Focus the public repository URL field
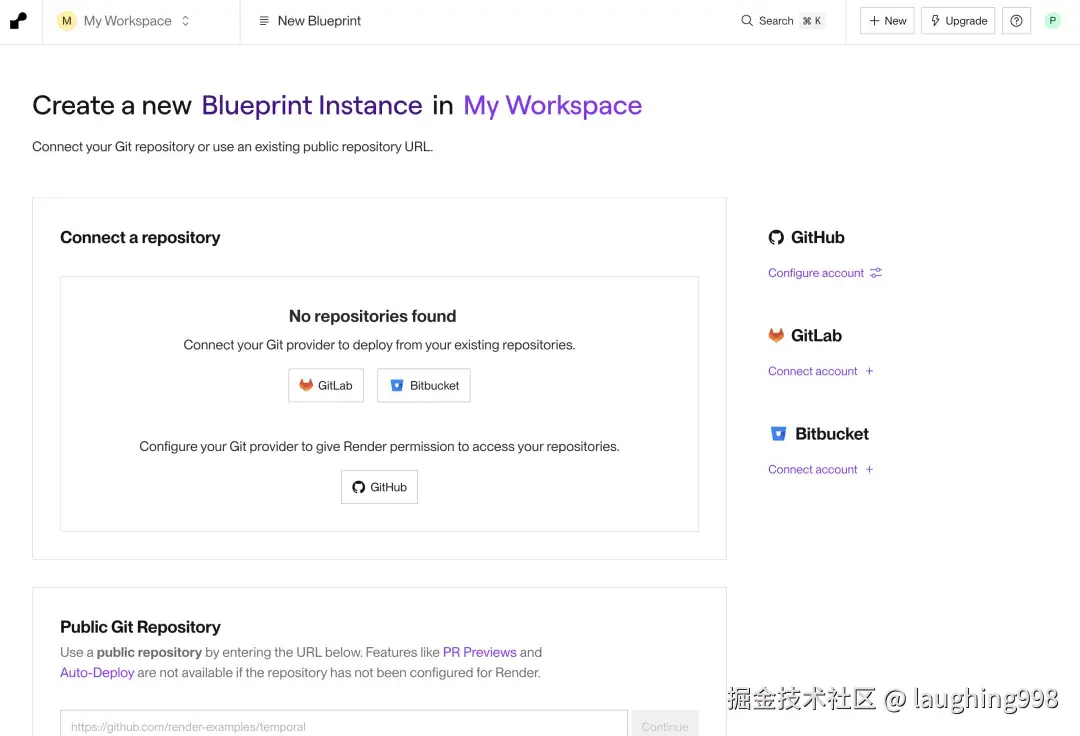Screen dimensions: 1080x736 point(344,727)
